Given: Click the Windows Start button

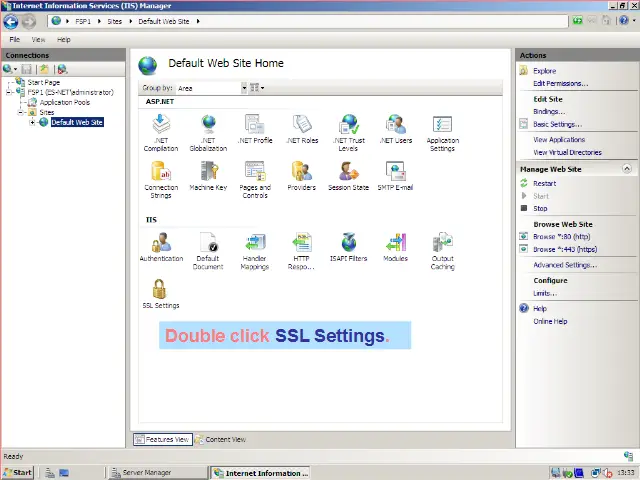Looking at the screenshot, I should [17, 473].
